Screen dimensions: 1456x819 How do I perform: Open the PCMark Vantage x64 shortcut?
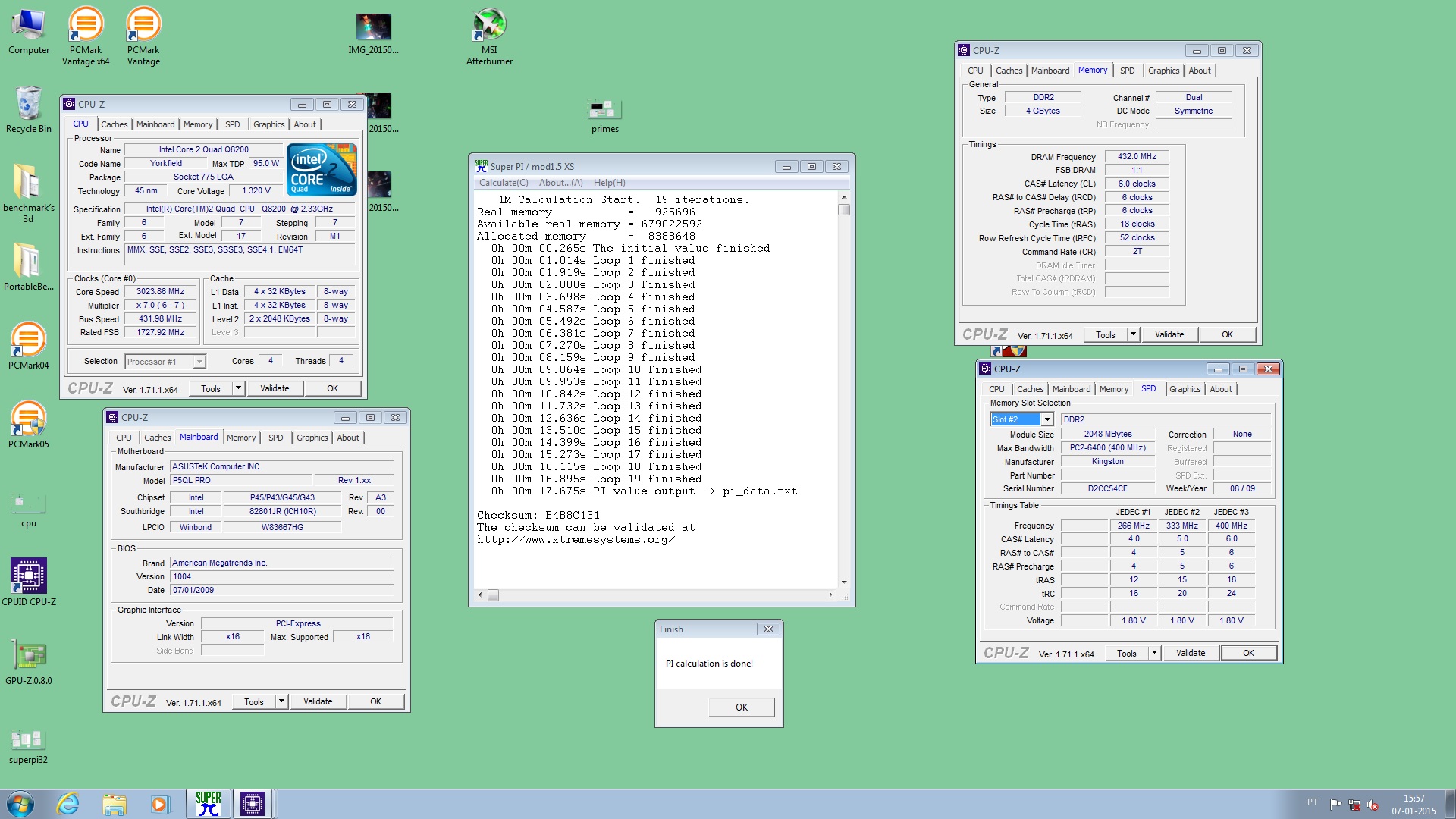coord(86,36)
